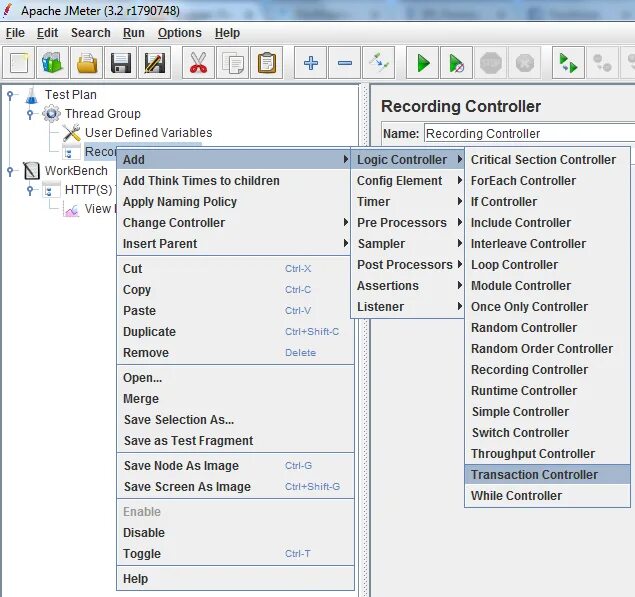Expand the Timer submenu
This screenshot has height=597, width=635.
pos(407,202)
